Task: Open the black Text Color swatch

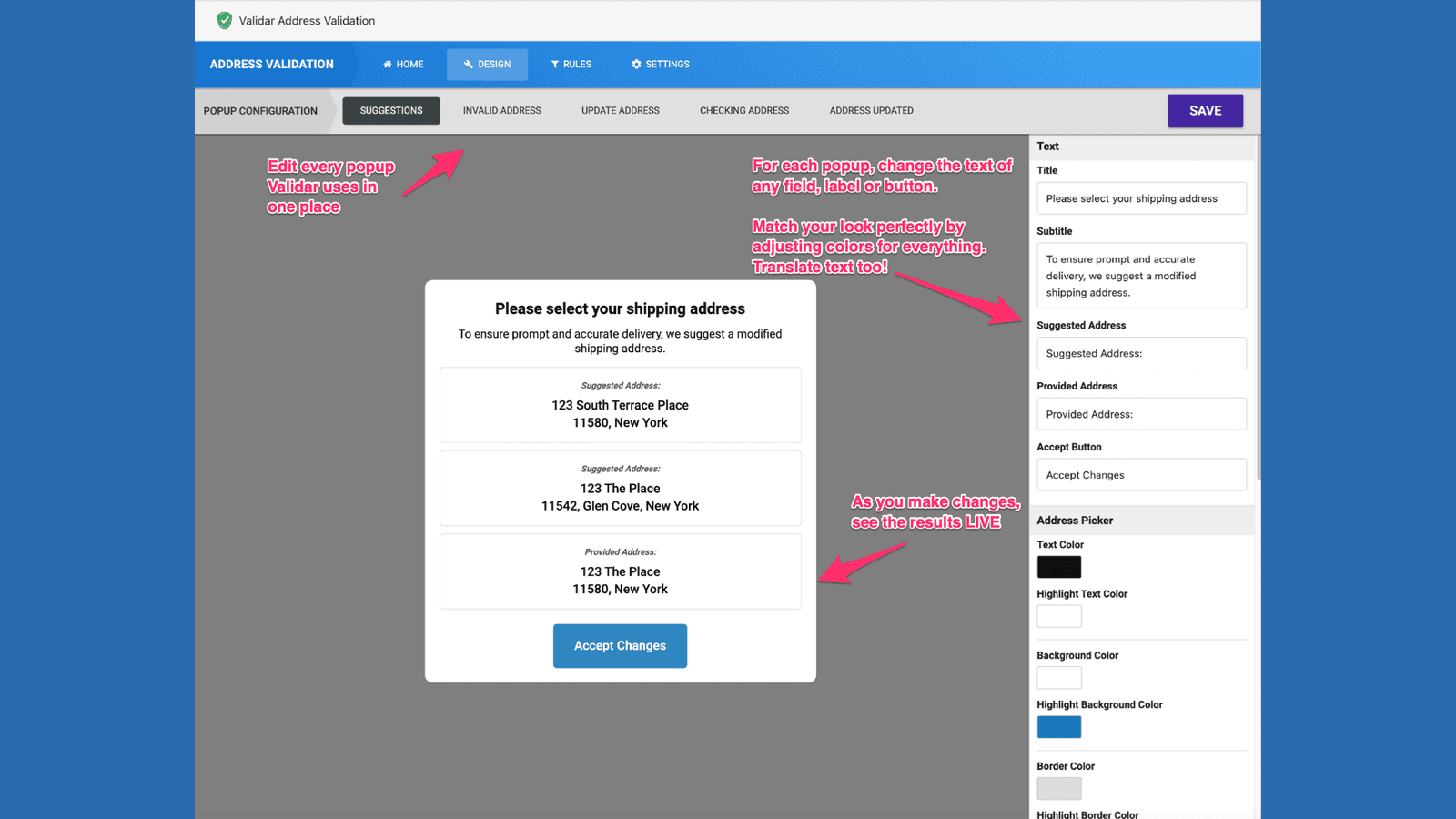Action: (1058, 566)
